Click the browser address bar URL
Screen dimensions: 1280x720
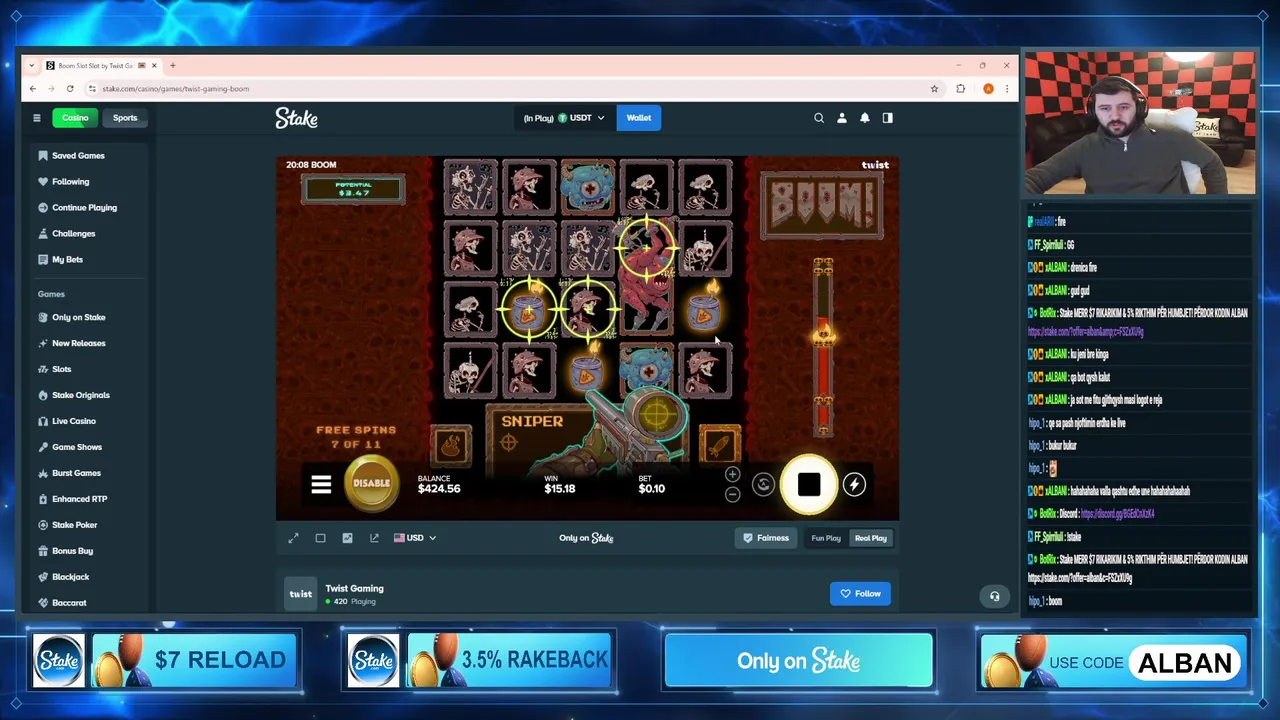pyautogui.click(x=175, y=89)
